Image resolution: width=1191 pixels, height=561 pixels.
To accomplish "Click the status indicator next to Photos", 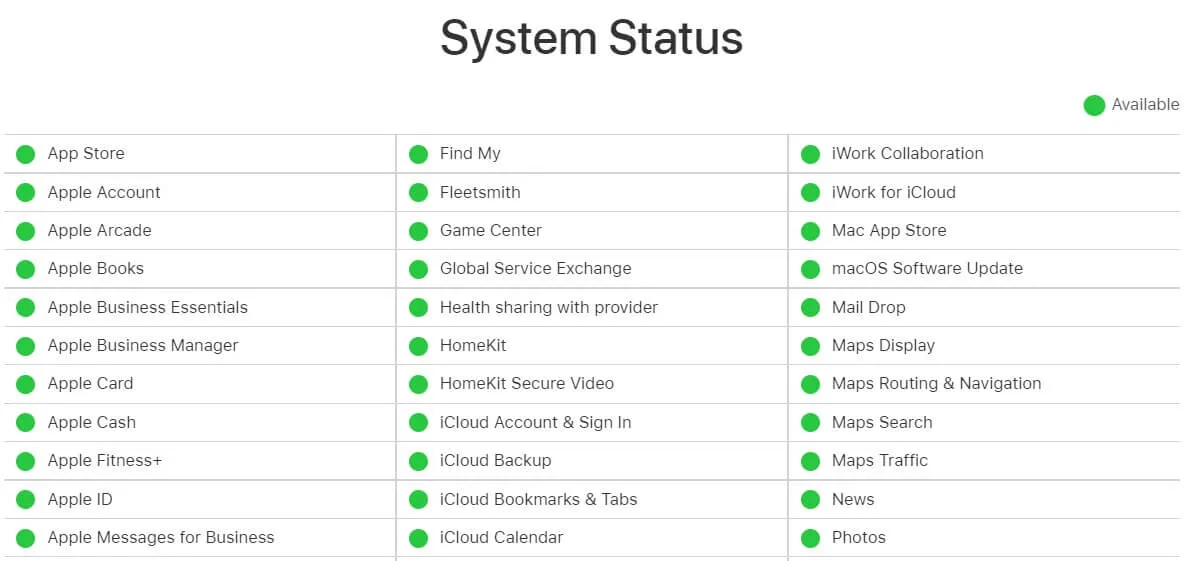I will click(811, 538).
